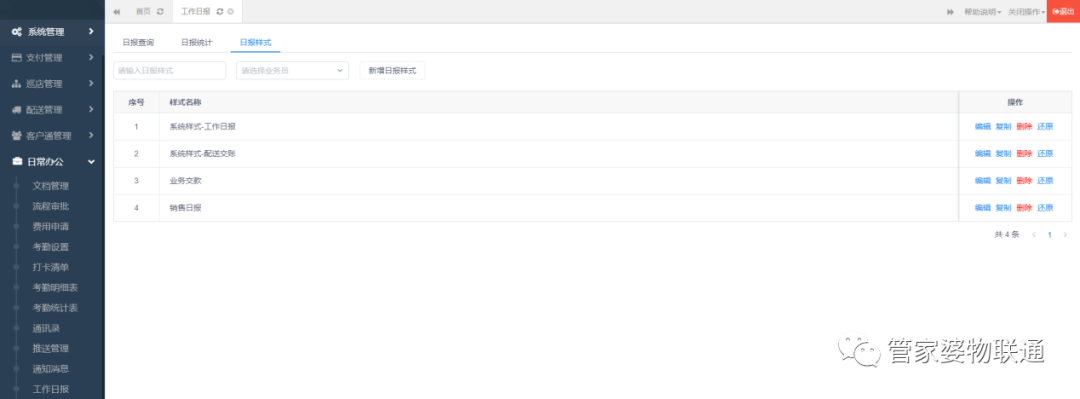Screen dimensions: 1080x399
Task: Open the 关闭操作 dropdown menu
Action: 1027,12
